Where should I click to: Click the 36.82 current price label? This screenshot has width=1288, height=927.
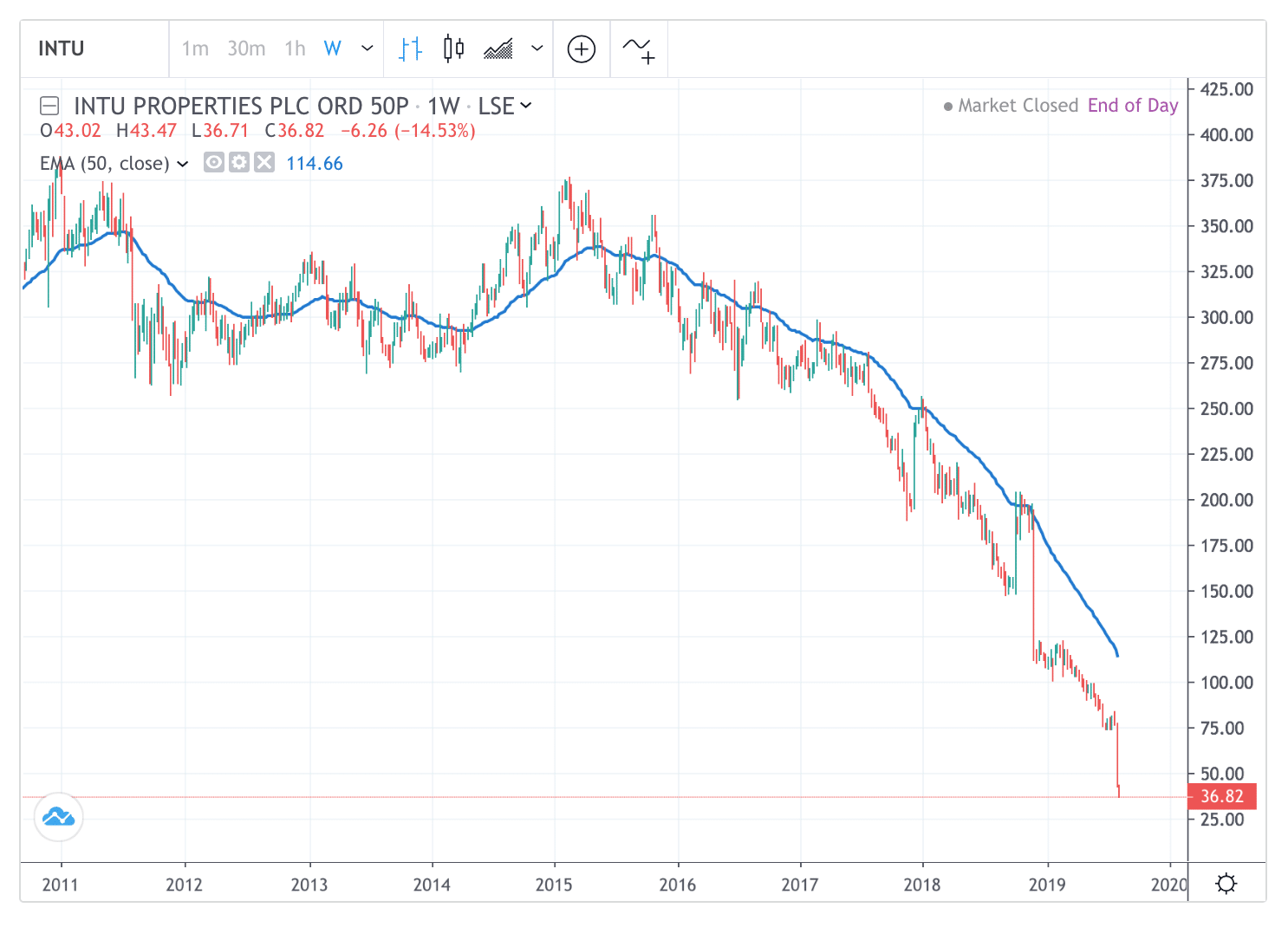[x=1222, y=796]
